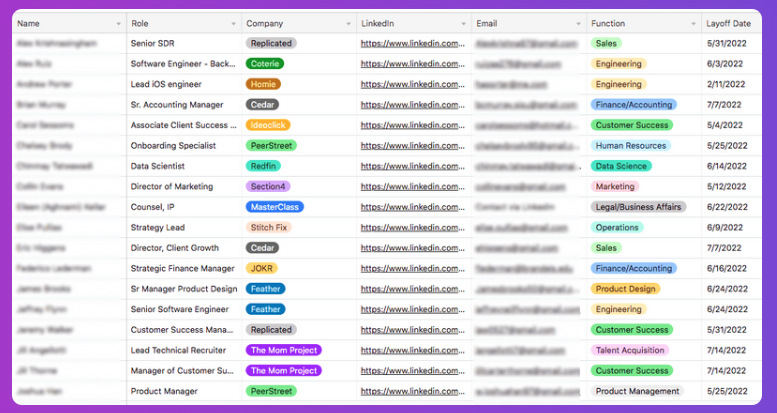Open LinkedIn link in Lead Technical Recruiter row

point(413,350)
